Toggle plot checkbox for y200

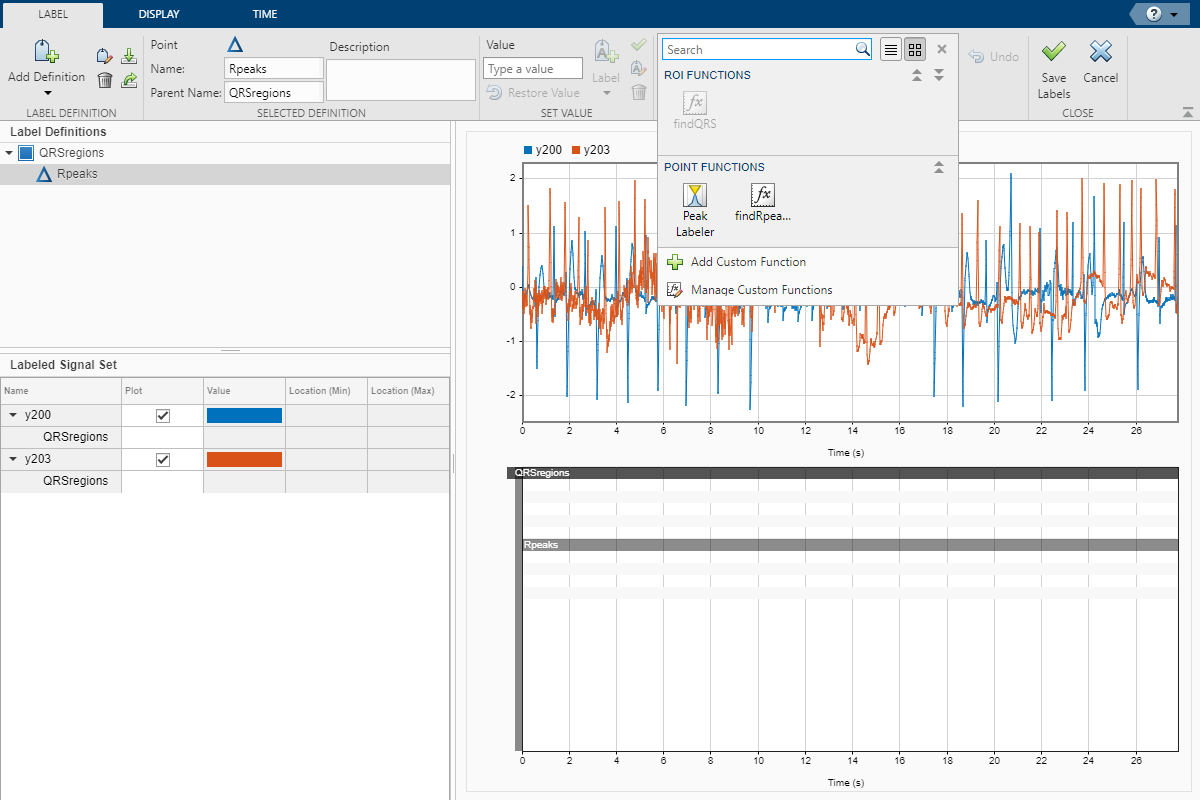(x=163, y=416)
